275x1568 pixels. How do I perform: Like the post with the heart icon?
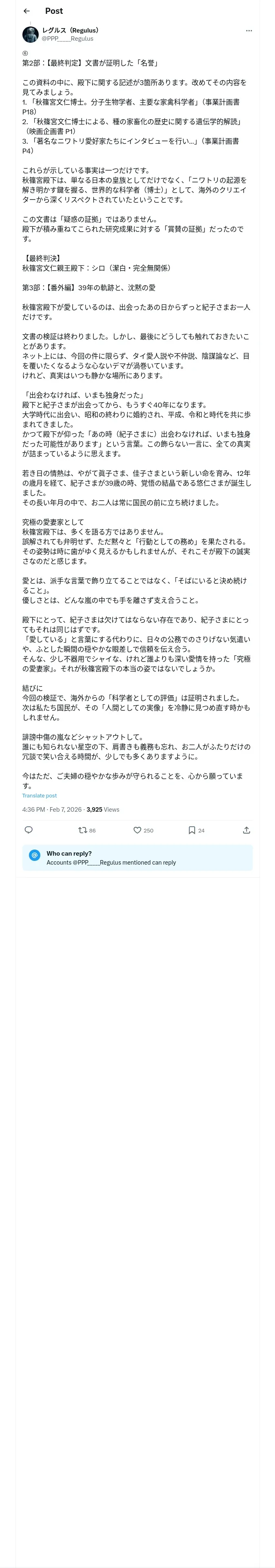[x=137, y=830]
